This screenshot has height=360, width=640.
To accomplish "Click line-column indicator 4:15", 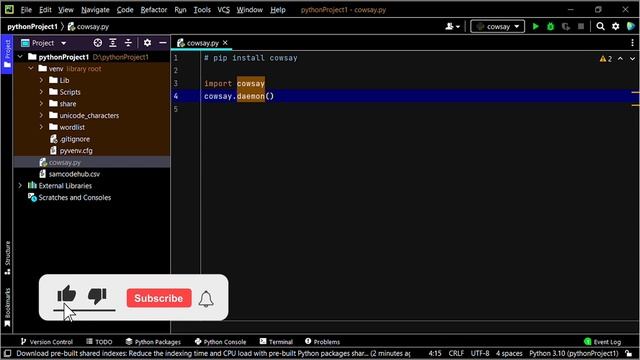I will pos(435,353).
